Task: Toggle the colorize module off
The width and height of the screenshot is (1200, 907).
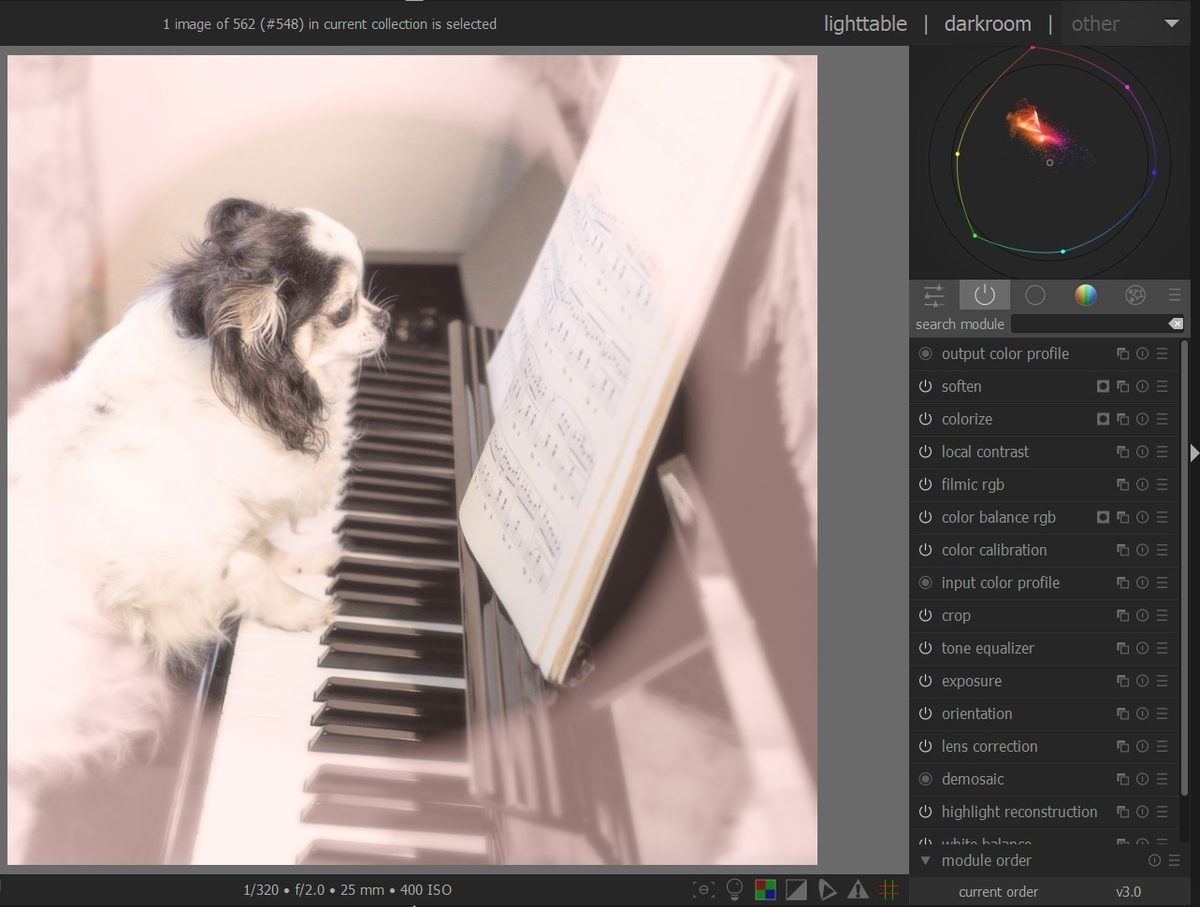Action: coord(925,419)
